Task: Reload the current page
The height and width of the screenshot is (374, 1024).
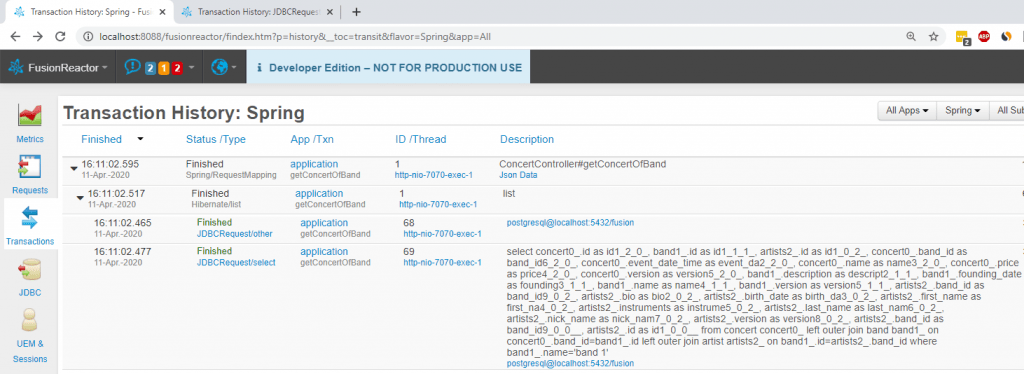Action: 60,37
